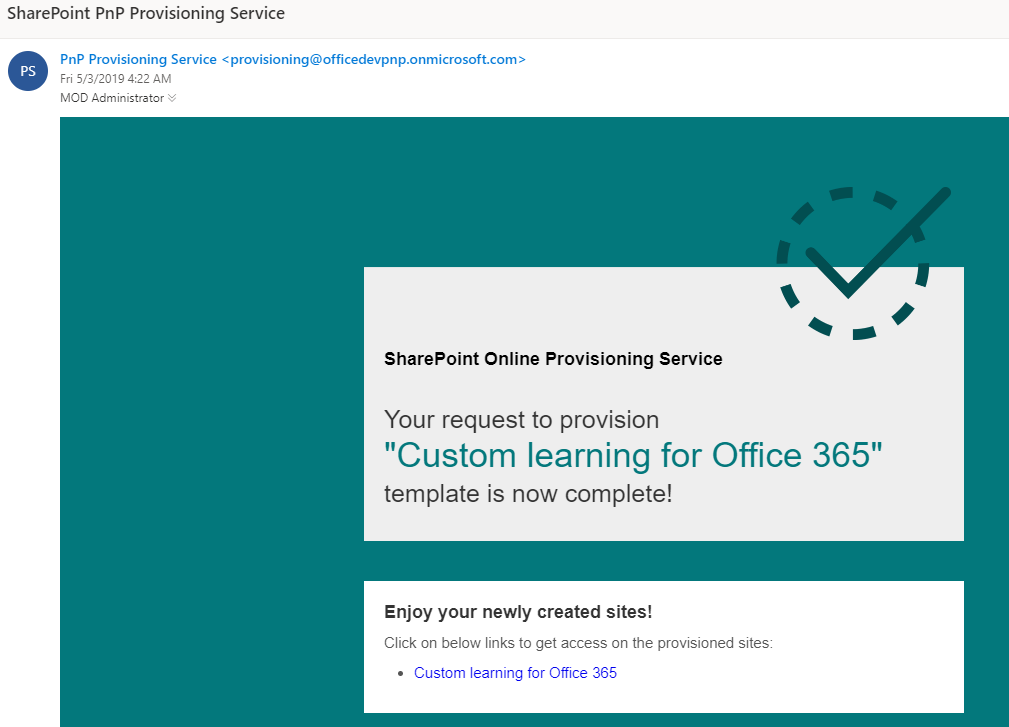
Task: Click the PS sender avatar circle
Action: (28, 72)
